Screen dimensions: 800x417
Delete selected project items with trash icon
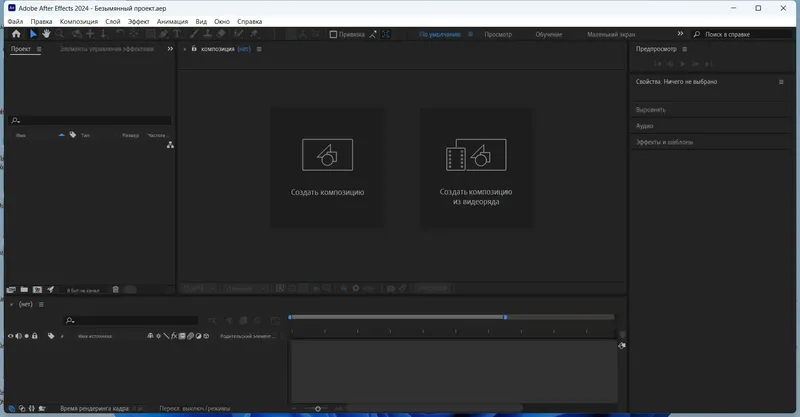click(116, 289)
